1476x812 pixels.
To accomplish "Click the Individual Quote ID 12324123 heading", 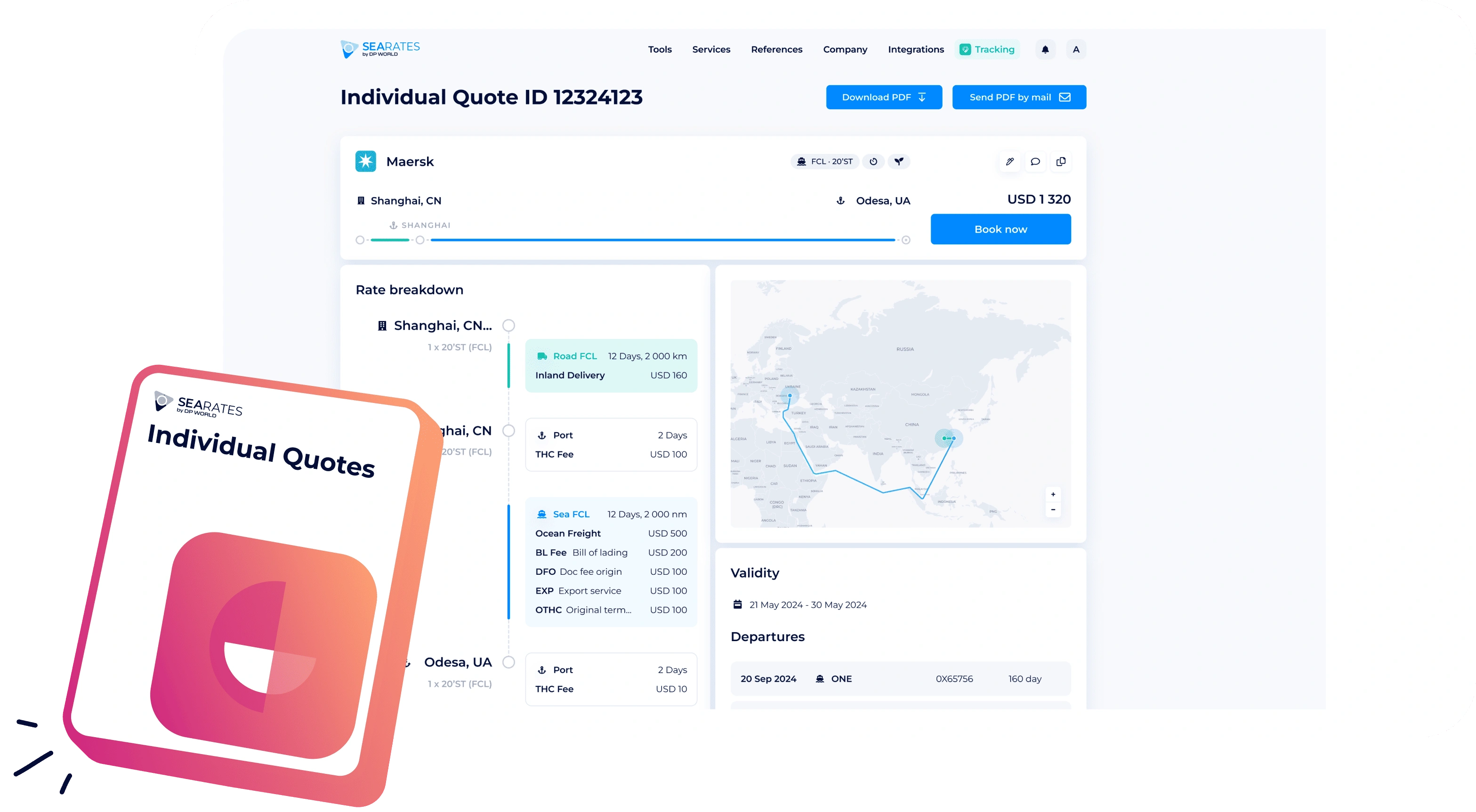I will [491, 97].
